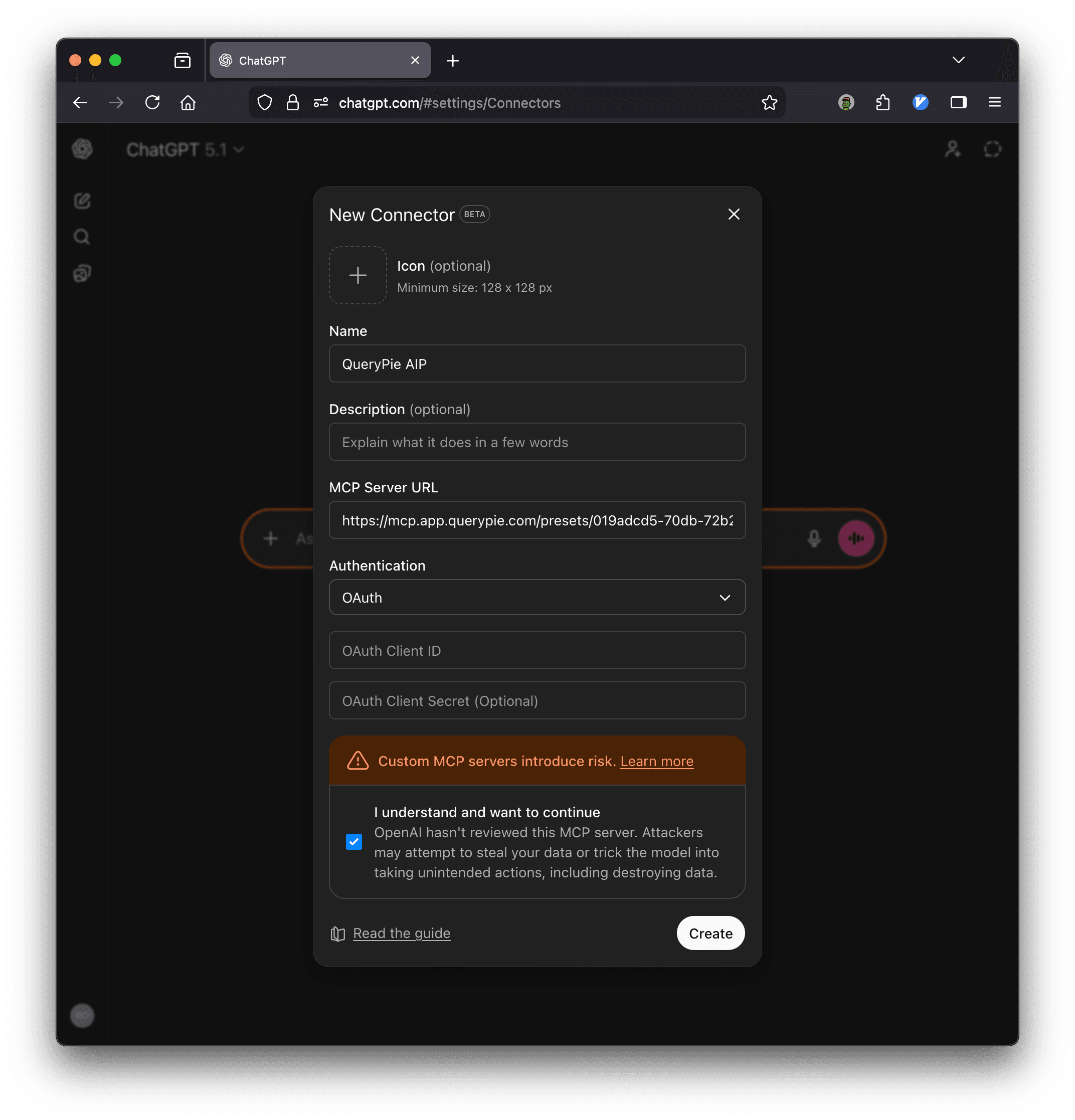Click the Description text field
1075x1120 pixels.
click(536, 442)
